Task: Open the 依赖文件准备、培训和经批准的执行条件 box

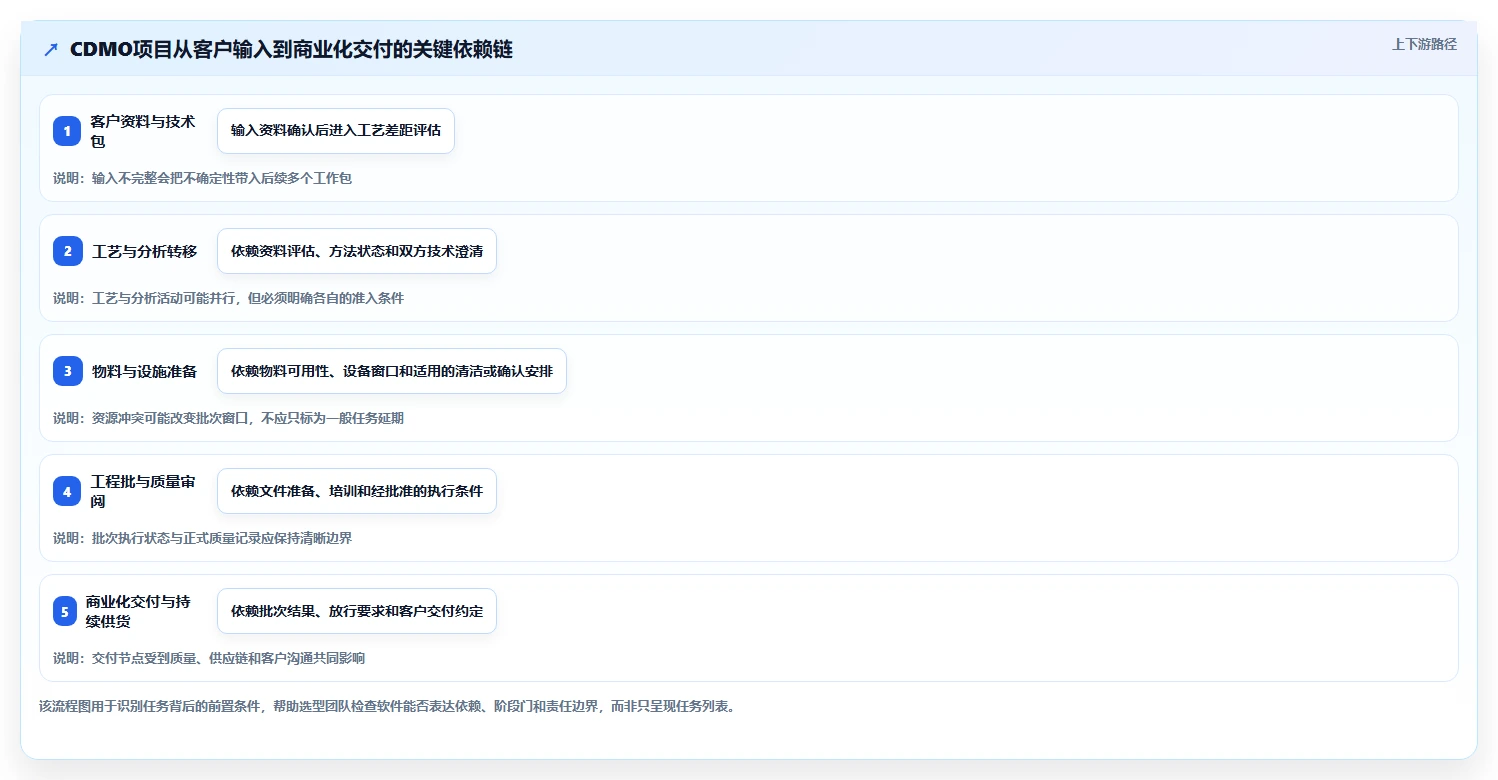Action: [357, 491]
